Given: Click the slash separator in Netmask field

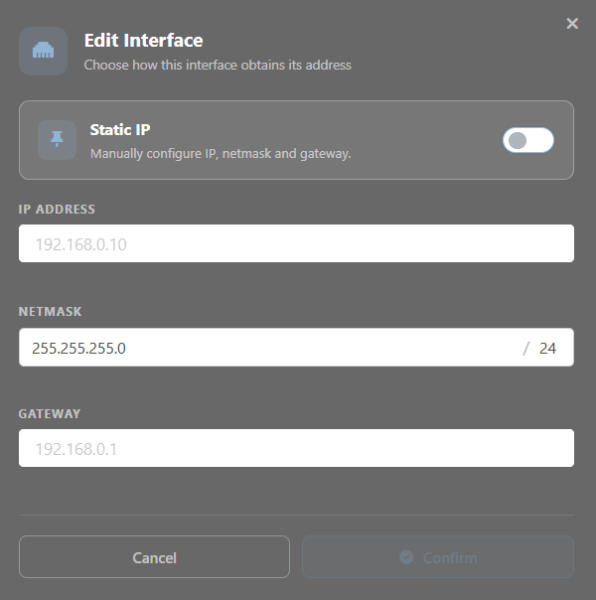Looking at the screenshot, I should click(526, 348).
